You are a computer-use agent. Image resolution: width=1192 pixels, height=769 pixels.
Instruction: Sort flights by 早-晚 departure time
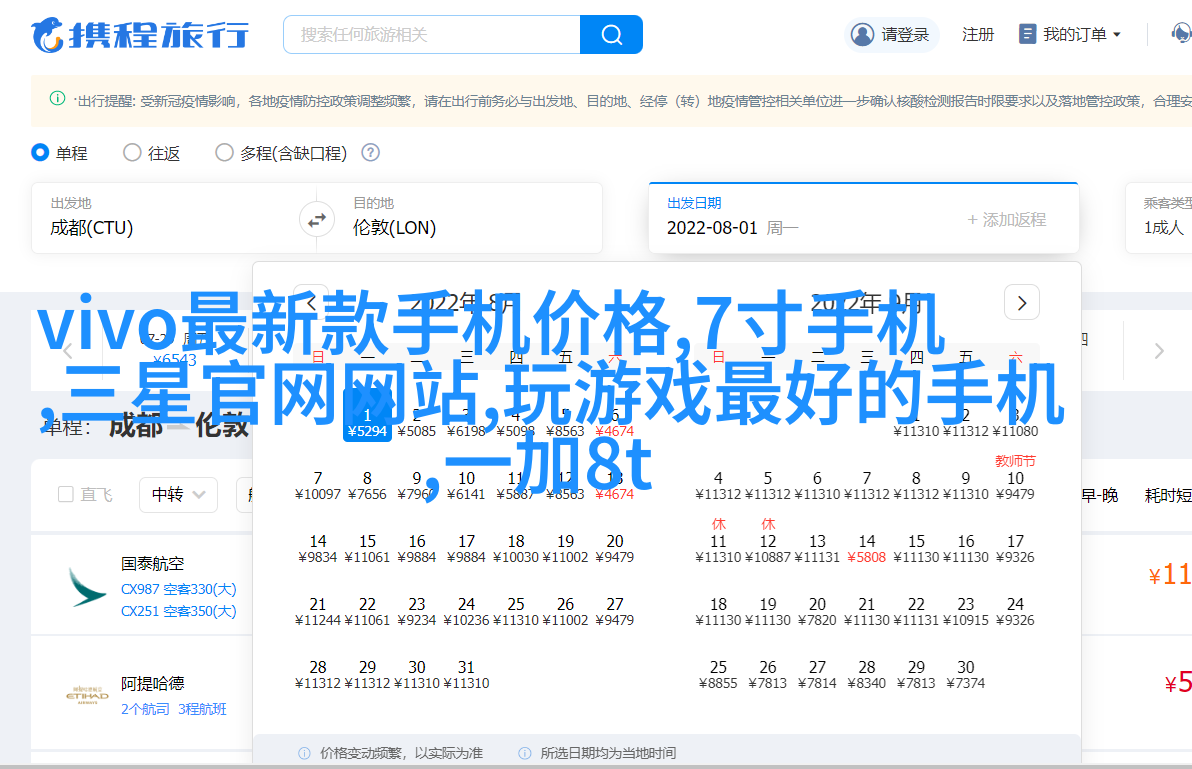pyautogui.click(x=1100, y=495)
